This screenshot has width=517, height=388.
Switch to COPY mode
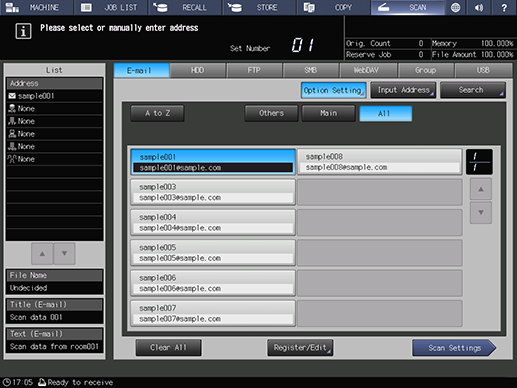pos(334,7)
